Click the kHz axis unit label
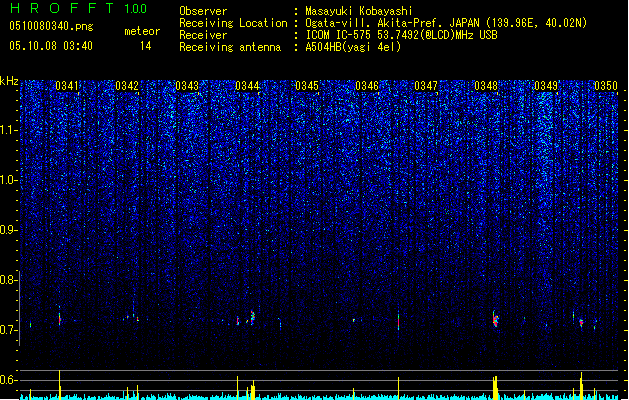This screenshot has height=400, width=629. point(9,81)
